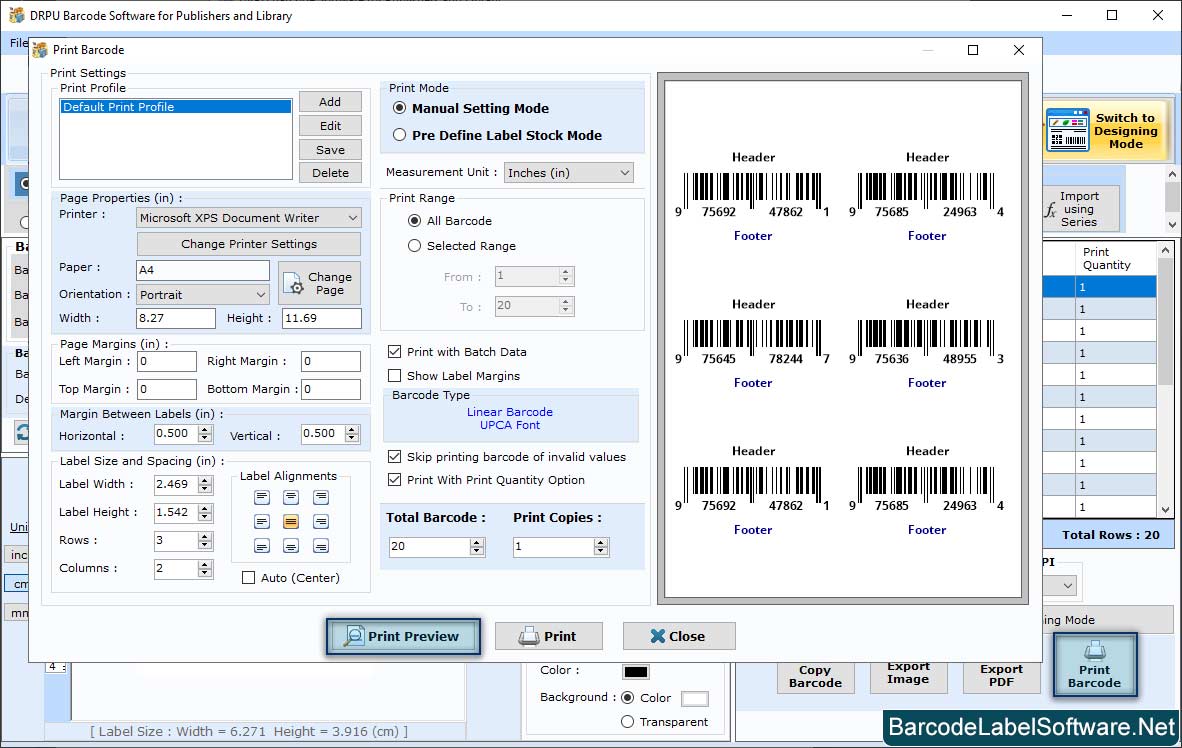
Task: Click page Width input field
Action: click(x=176, y=318)
